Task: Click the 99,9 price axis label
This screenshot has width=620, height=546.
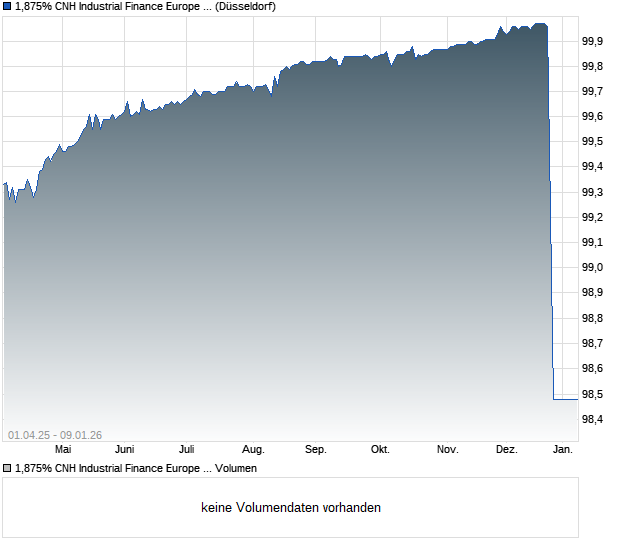Action: coord(592,41)
